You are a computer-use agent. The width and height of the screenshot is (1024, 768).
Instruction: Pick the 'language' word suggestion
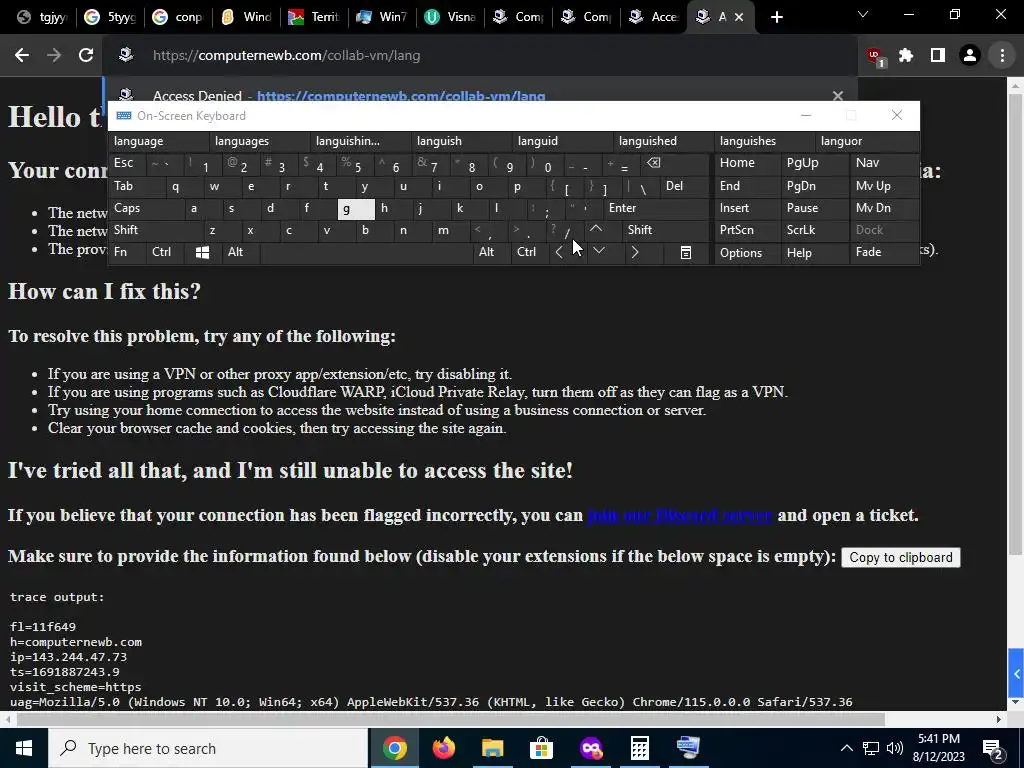click(x=159, y=141)
